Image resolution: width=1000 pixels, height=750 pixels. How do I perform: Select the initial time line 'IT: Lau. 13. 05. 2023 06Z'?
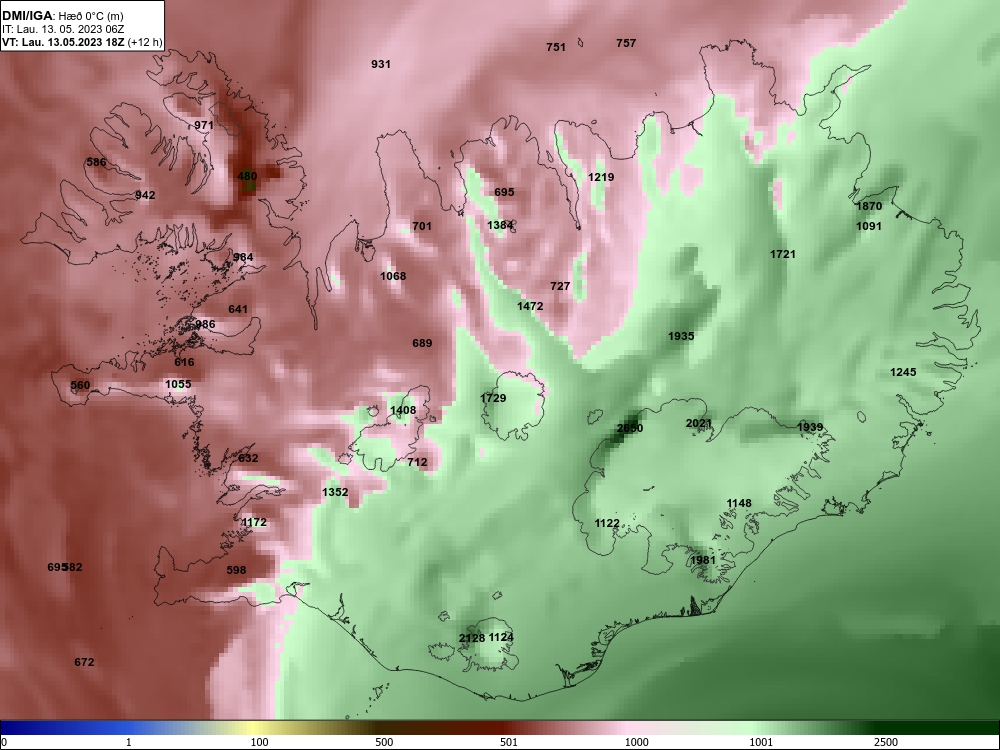(63, 29)
